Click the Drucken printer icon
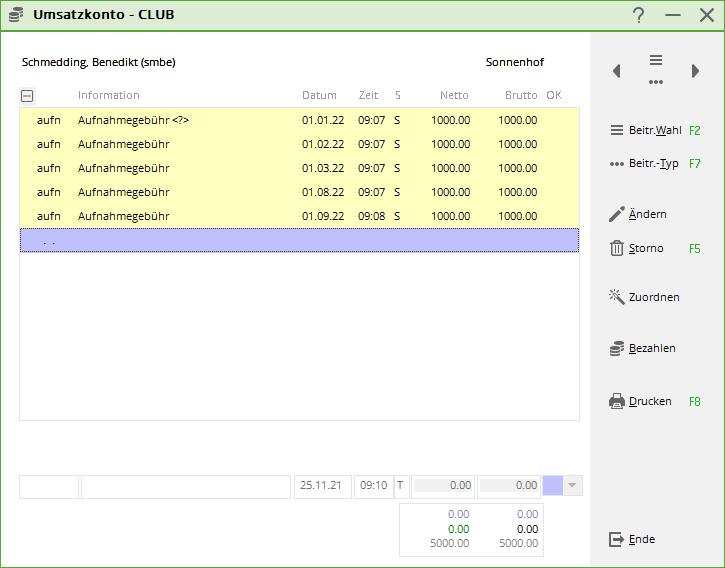This screenshot has height=568, width=725. click(x=616, y=401)
